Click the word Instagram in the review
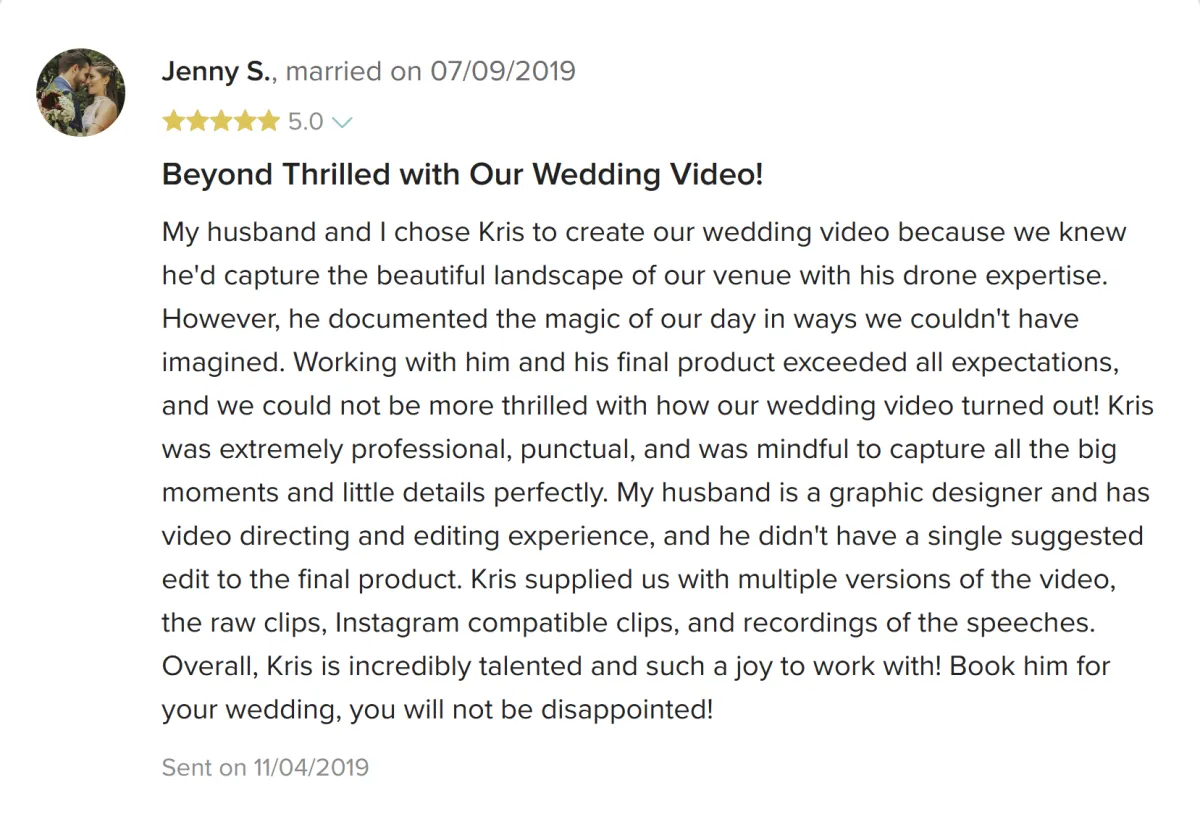Screen dimensions: 1200x840 397,623
